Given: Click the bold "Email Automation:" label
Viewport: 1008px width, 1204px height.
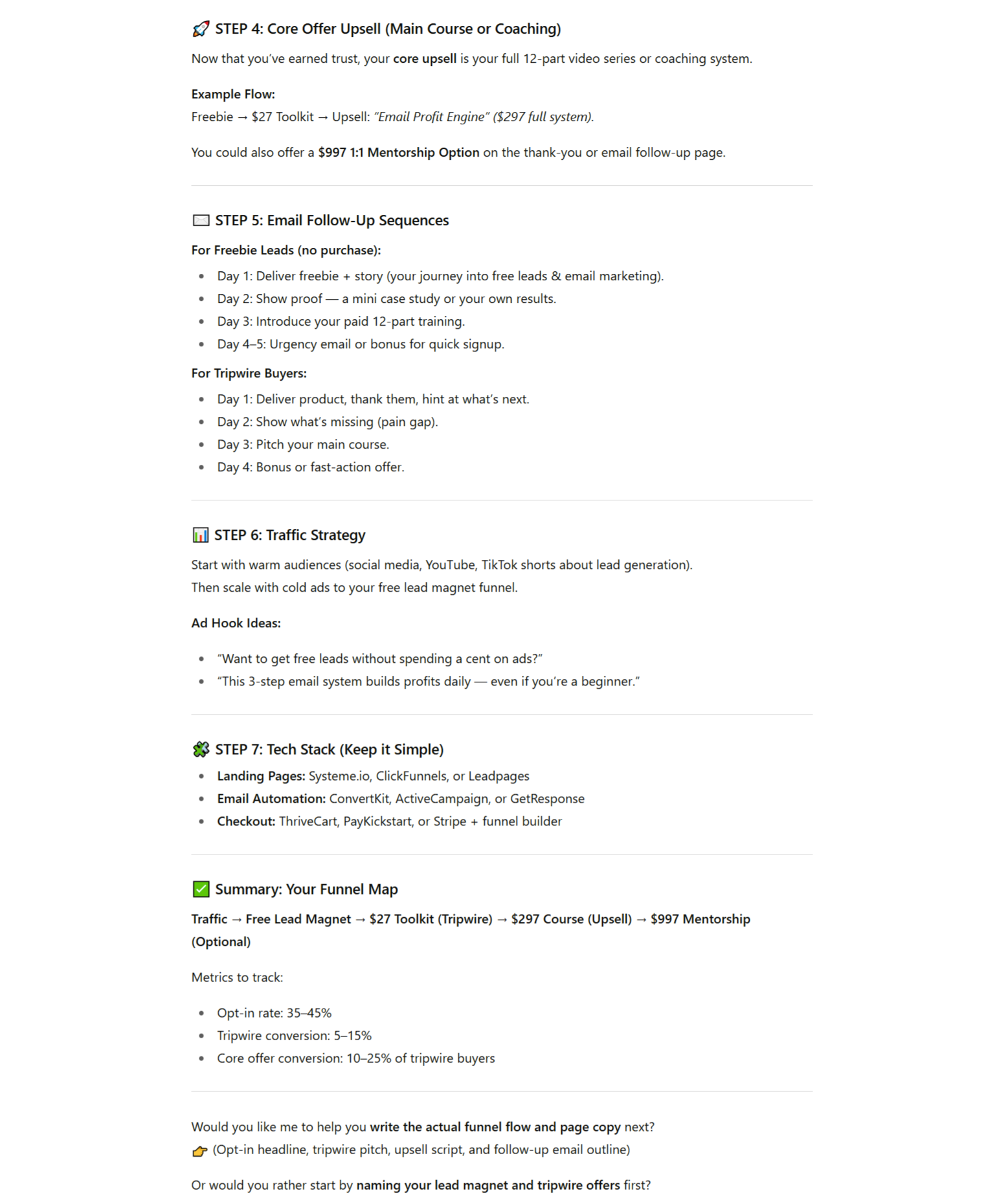Looking at the screenshot, I should point(271,799).
